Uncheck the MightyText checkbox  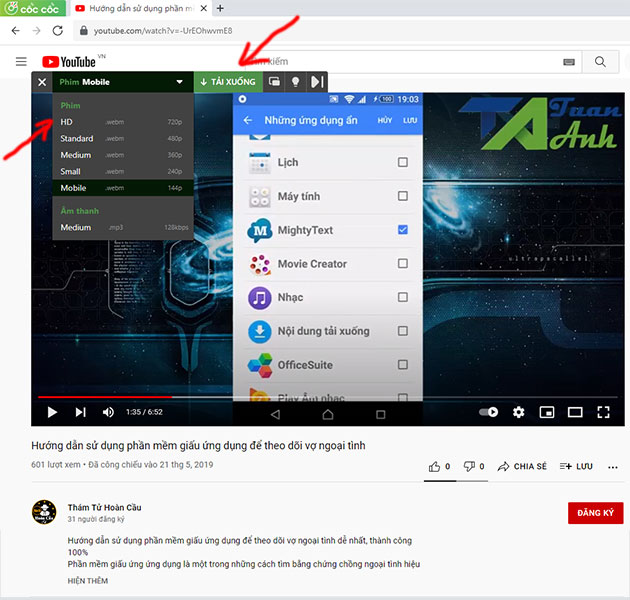click(403, 229)
